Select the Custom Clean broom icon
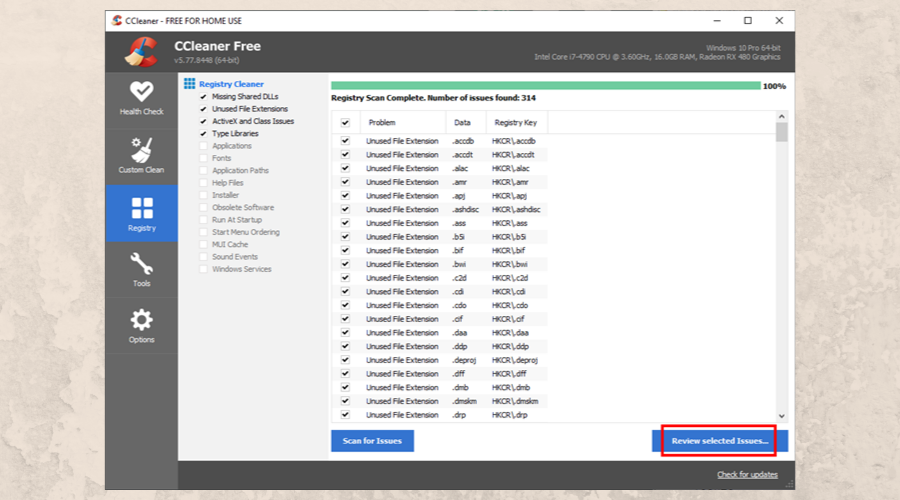Screen dimensions: 900x500 tap(141, 149)
